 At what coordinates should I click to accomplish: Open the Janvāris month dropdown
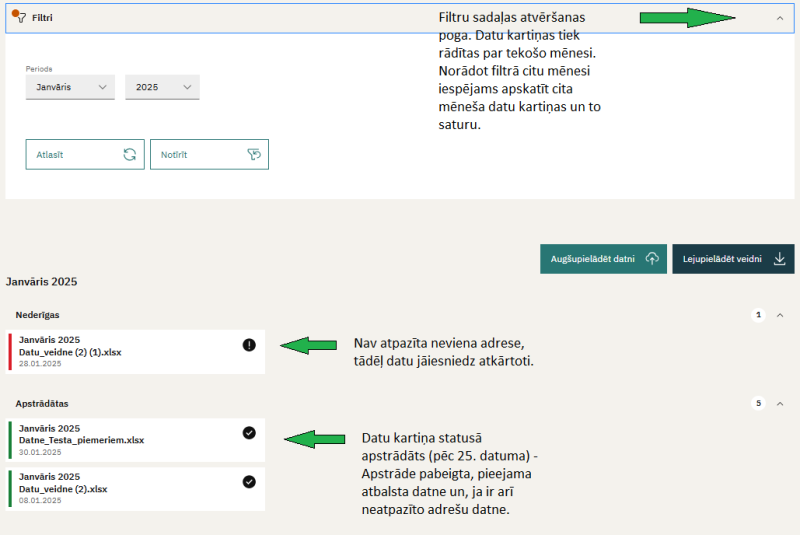tap(70, 87)
